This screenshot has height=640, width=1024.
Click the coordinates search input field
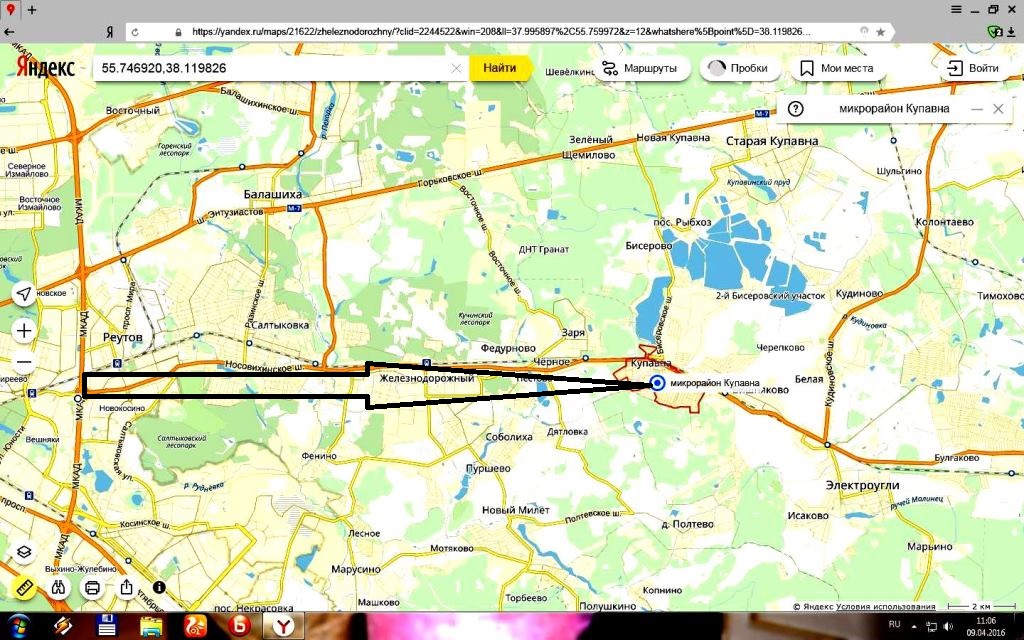click(270, 68)
